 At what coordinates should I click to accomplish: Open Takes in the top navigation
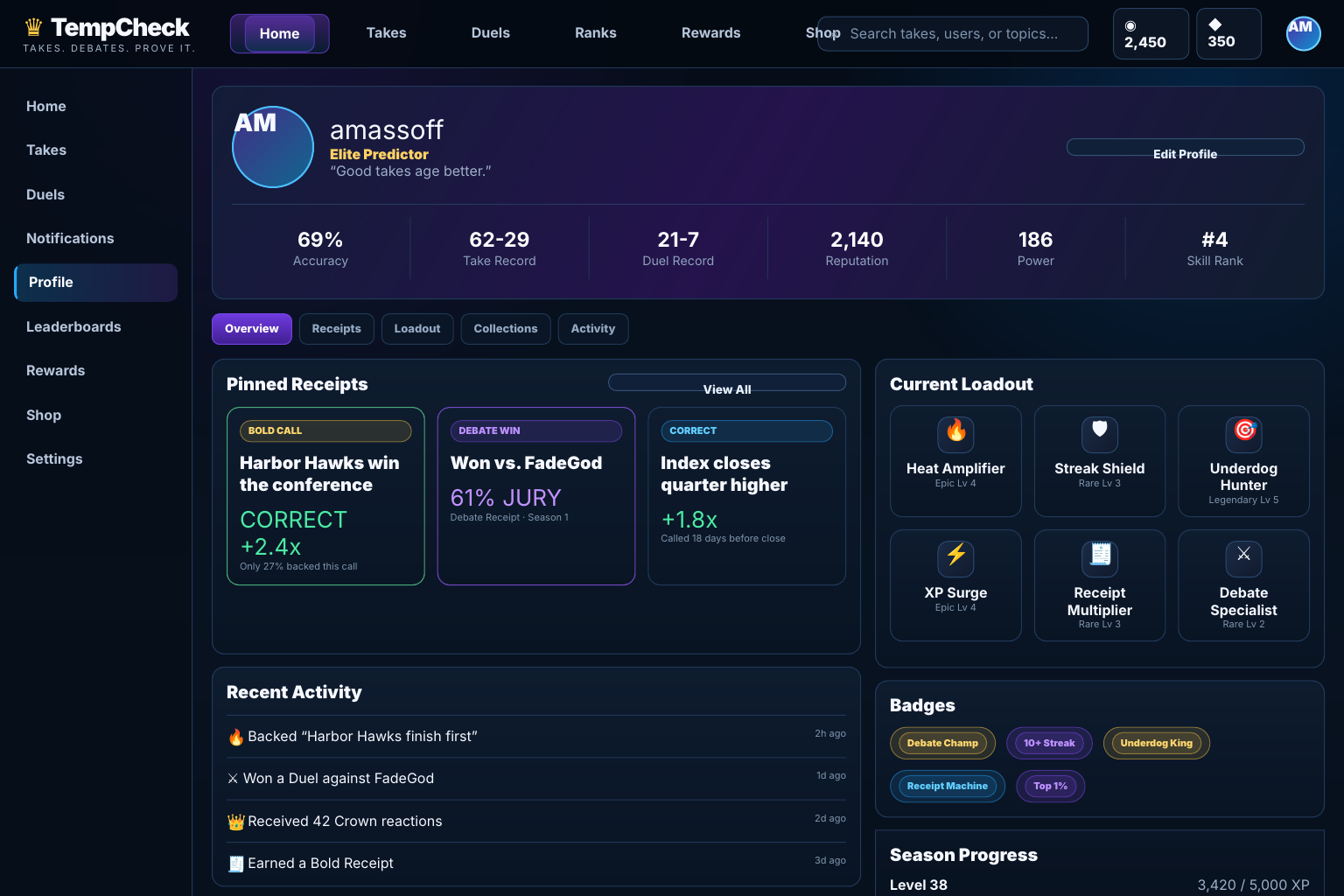tap(386, 33)
